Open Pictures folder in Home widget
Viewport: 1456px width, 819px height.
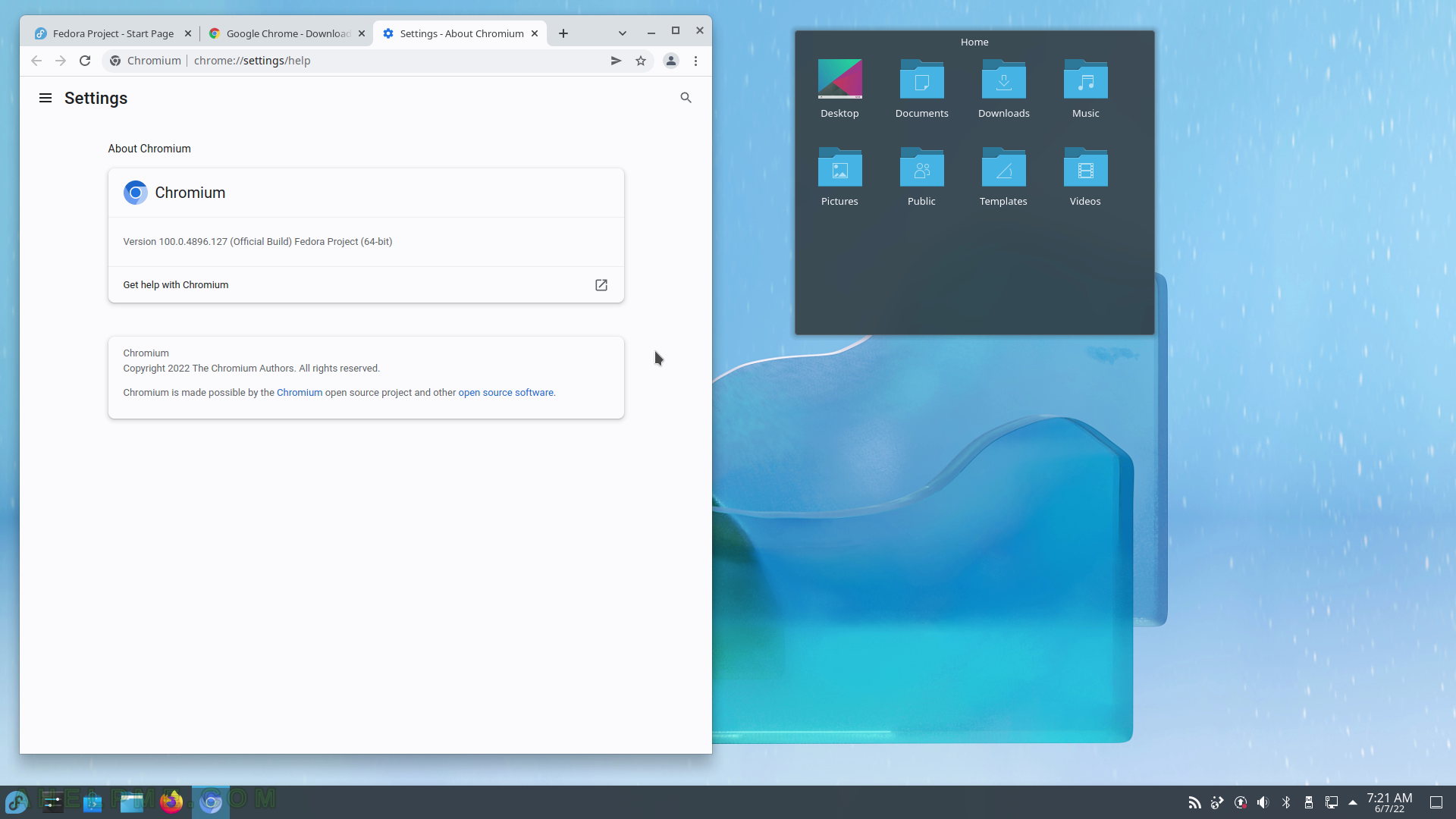point(839,177)
